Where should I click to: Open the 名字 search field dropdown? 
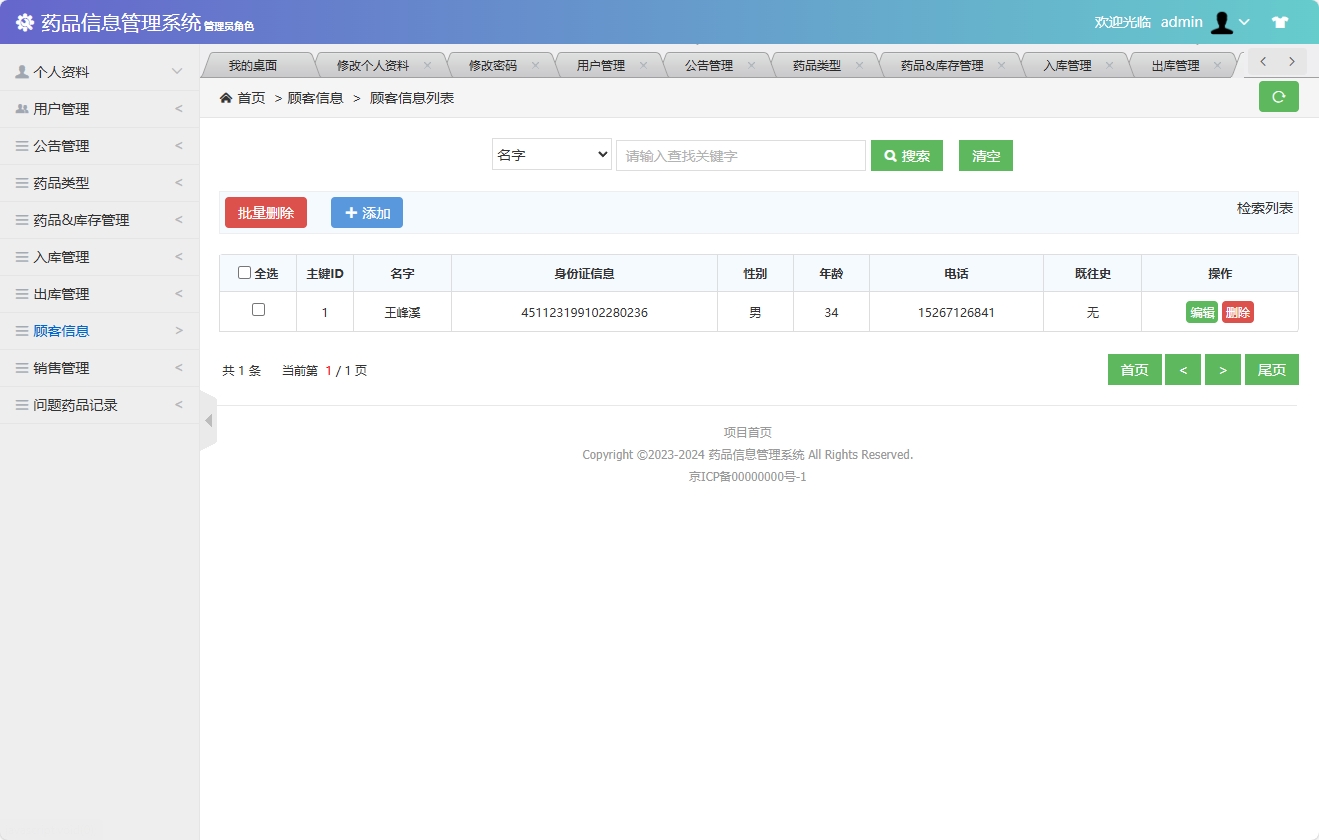point(551,155)
